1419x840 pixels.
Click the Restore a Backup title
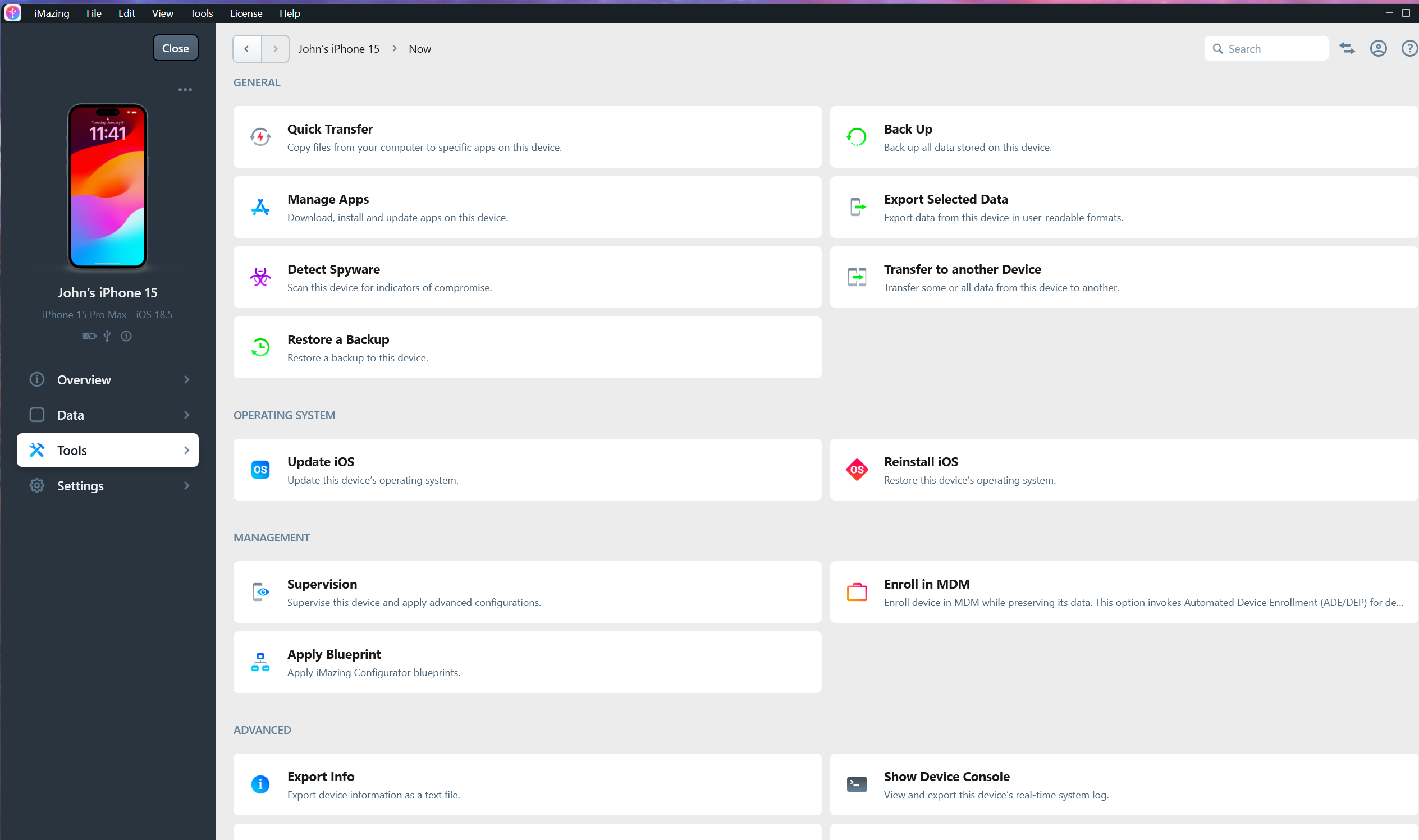tap(338, 339)
